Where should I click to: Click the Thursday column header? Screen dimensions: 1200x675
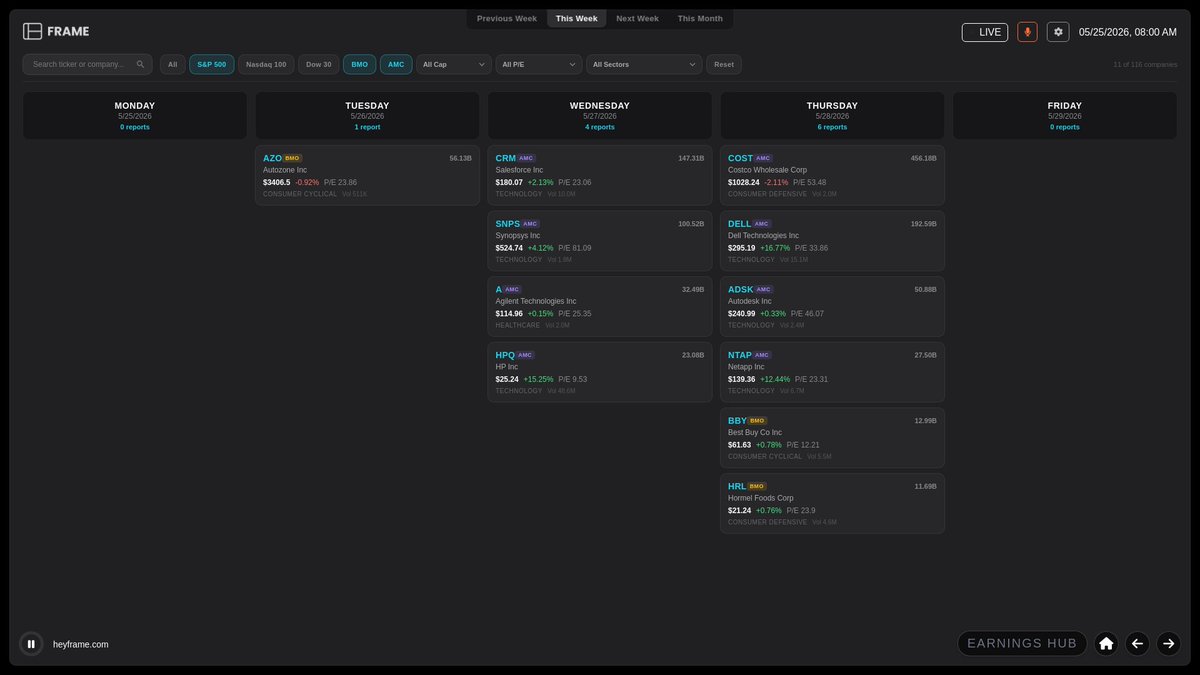(832, 116)
